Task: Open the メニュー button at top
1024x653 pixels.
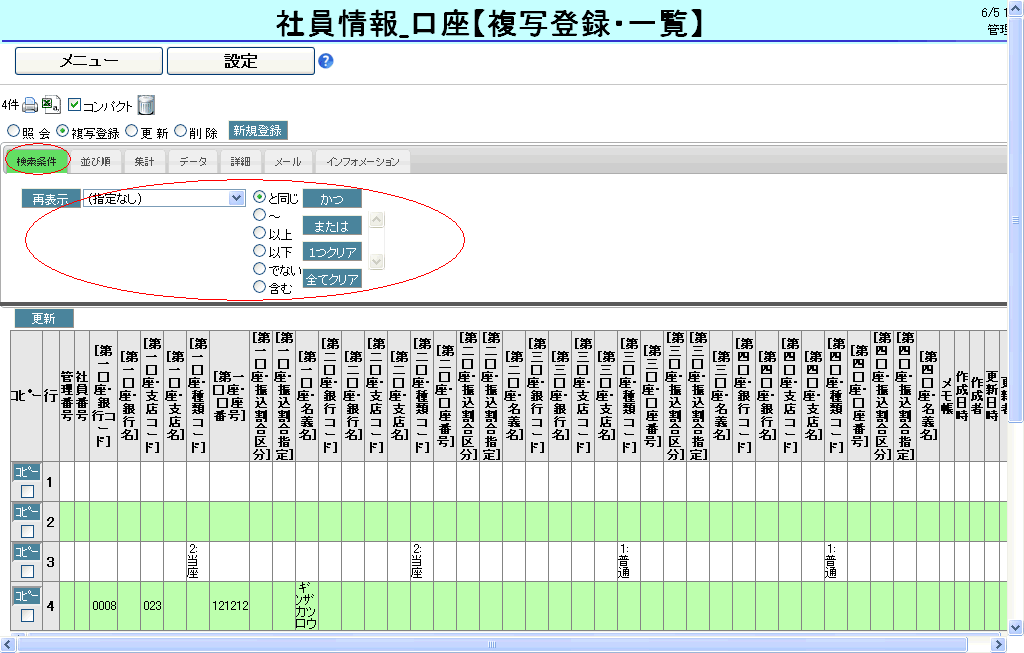Action: click(x=89, y=61)
